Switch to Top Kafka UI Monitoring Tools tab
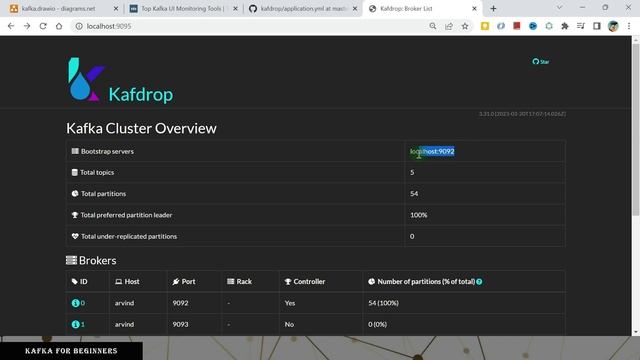The image size is (640, 360). click(x=183, y=9)
